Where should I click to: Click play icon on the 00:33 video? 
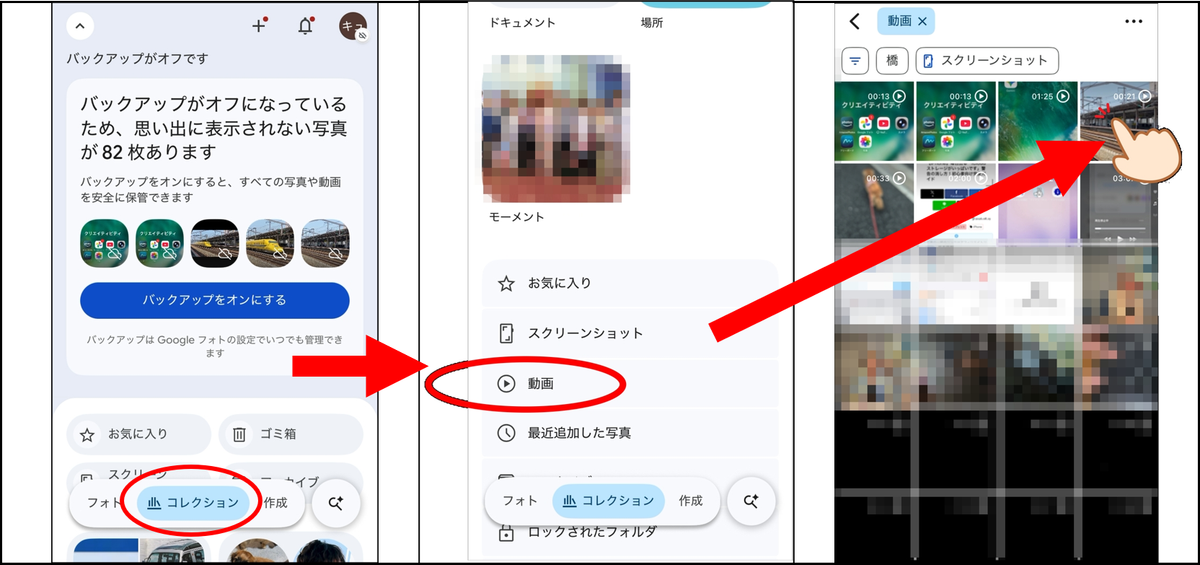coord(899,179)
